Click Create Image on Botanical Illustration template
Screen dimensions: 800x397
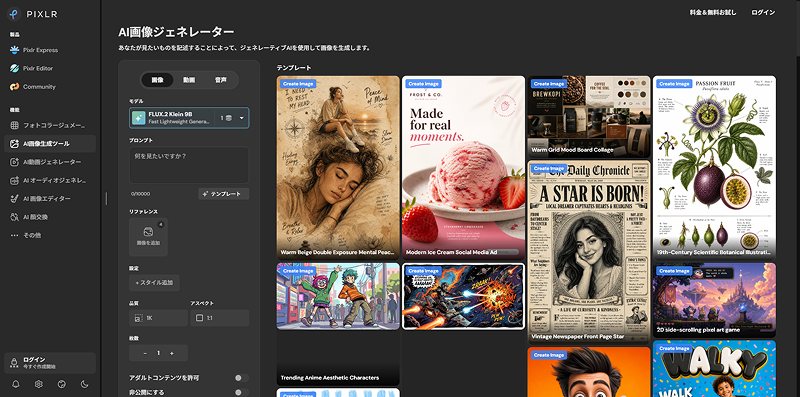click(x=674, y=84)
